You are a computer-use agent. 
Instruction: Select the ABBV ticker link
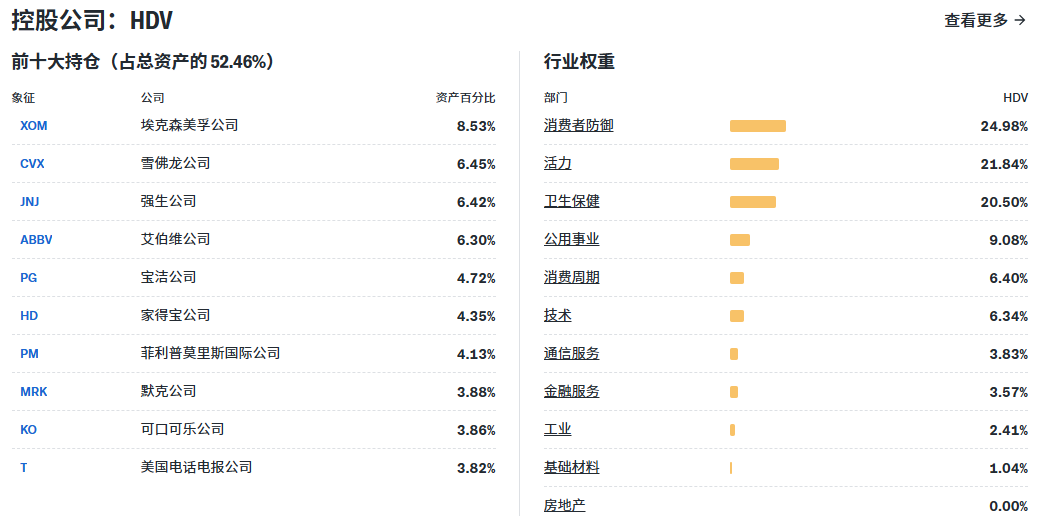[x=36, y=240]
